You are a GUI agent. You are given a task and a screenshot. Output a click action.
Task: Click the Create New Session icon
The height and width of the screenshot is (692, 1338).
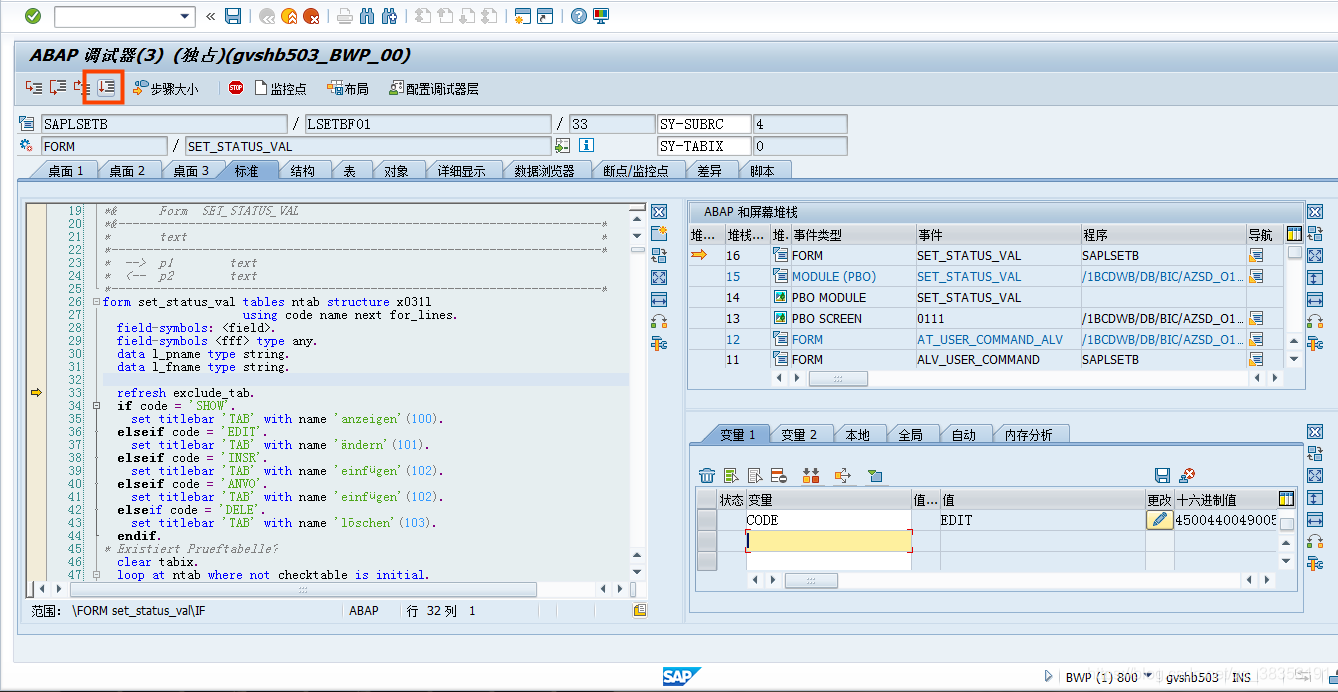pyautogui.click(x=522, y=16)
